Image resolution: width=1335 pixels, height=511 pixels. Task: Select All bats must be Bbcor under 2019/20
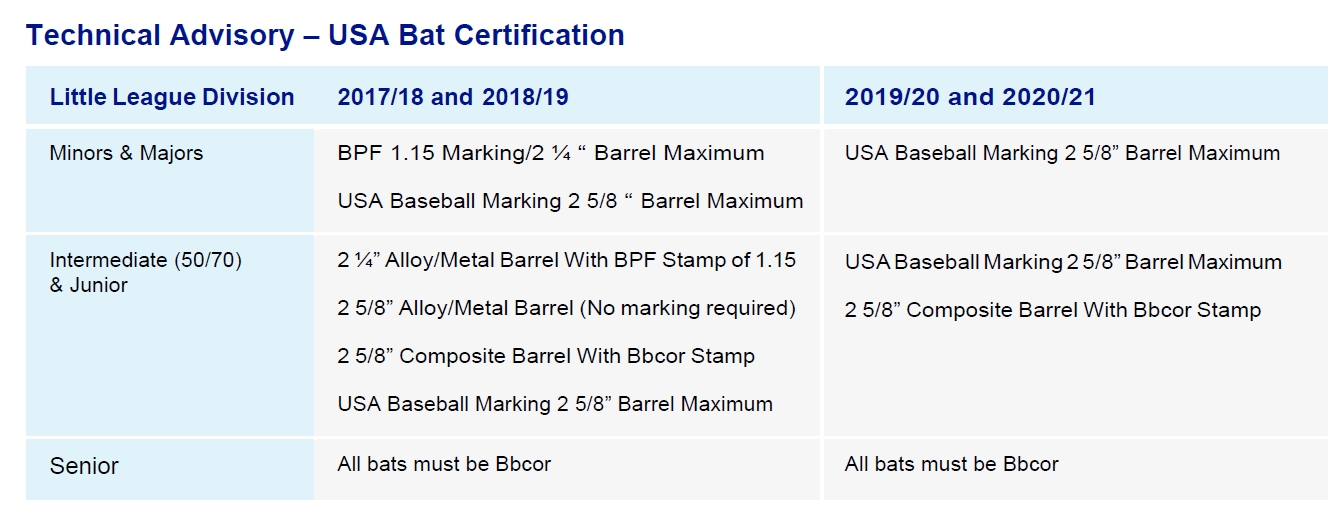pos(951,464)
